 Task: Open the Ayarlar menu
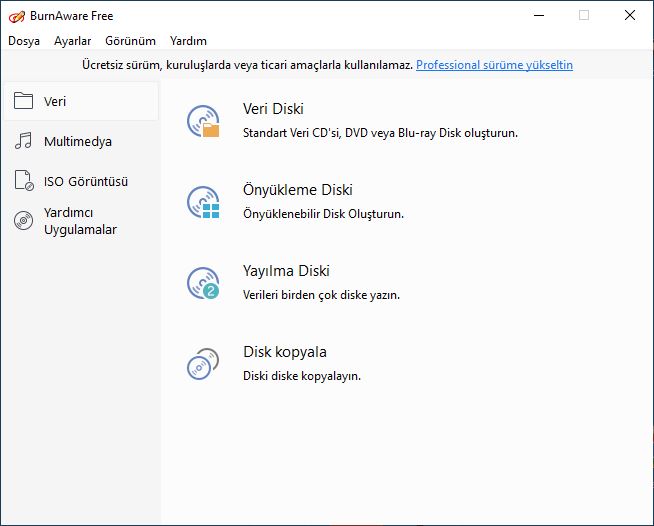pyautogui.click(x=73, y=41)
